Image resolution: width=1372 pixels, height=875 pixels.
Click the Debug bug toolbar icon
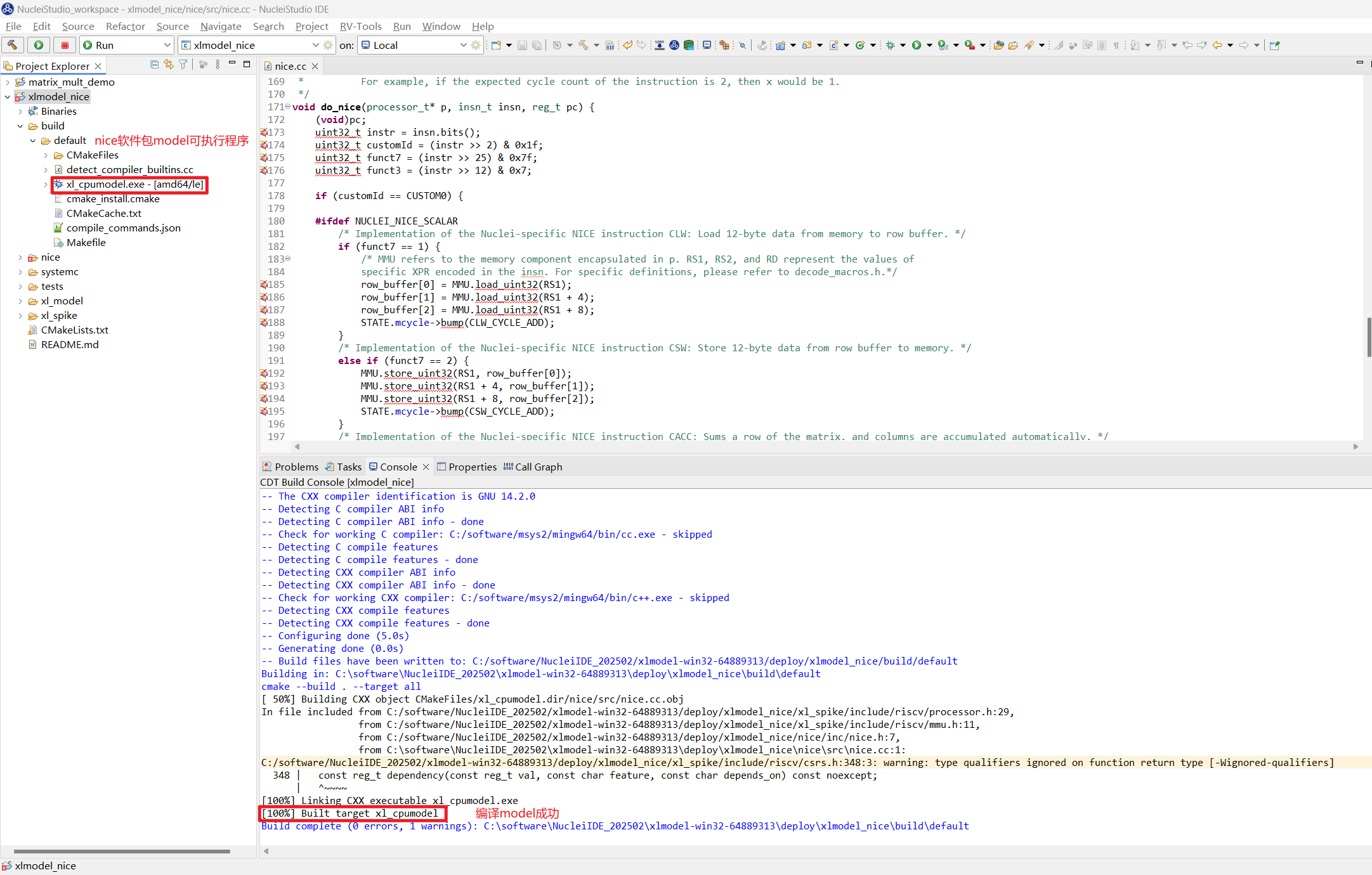pyautogui.click(x=891, y=45)
